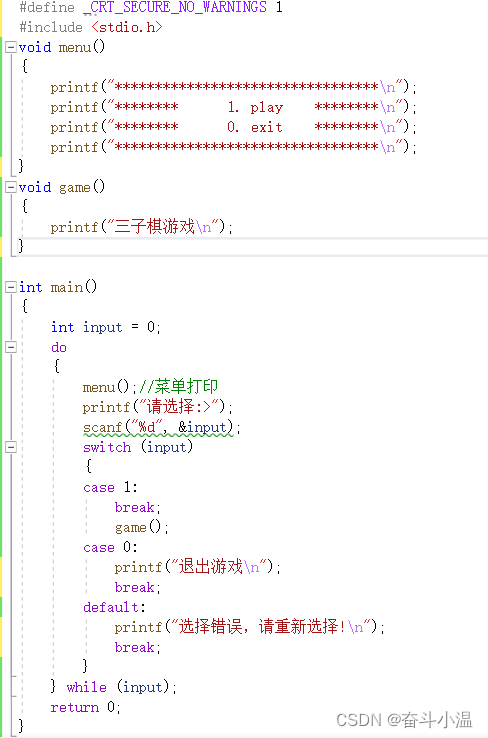Click the printf "选择错误，请重新选择!" line

[250, 626]
